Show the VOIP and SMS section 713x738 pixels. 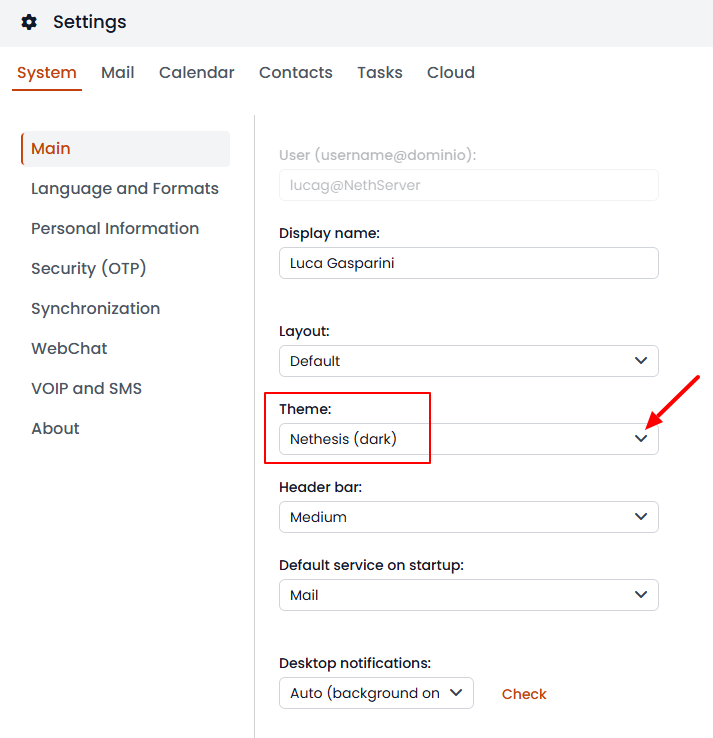(x=87, y=389)
